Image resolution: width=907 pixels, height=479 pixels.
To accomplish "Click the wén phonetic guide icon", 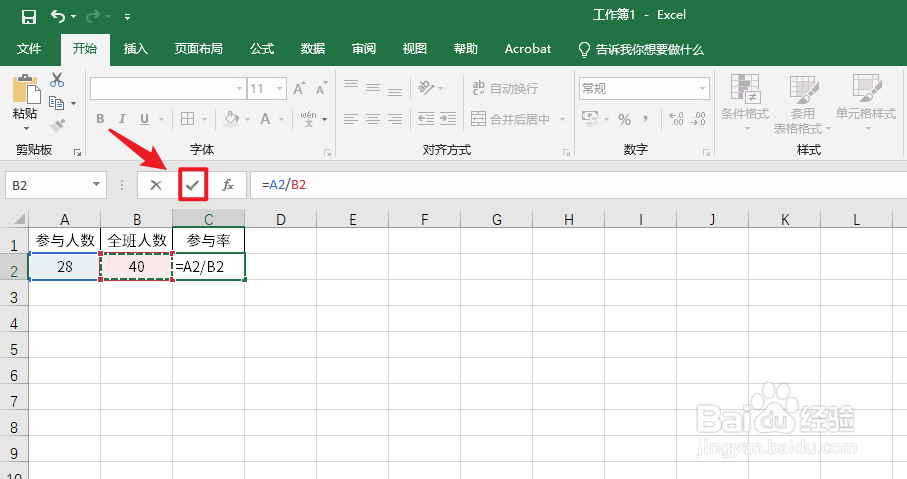I will (x=308, y=119).
